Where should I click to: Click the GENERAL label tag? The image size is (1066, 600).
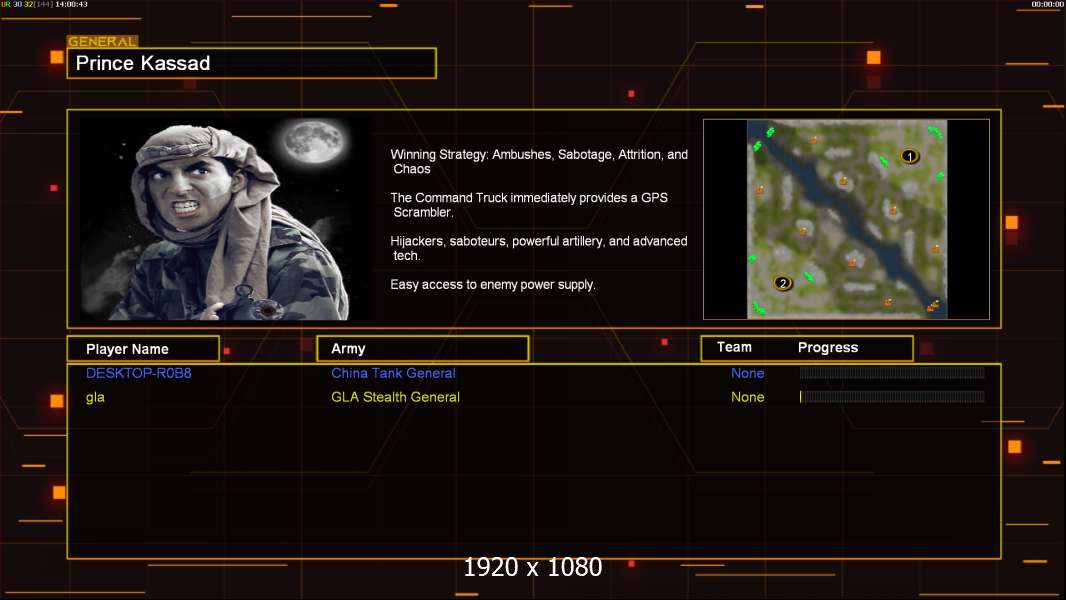(x=103, y=41)
